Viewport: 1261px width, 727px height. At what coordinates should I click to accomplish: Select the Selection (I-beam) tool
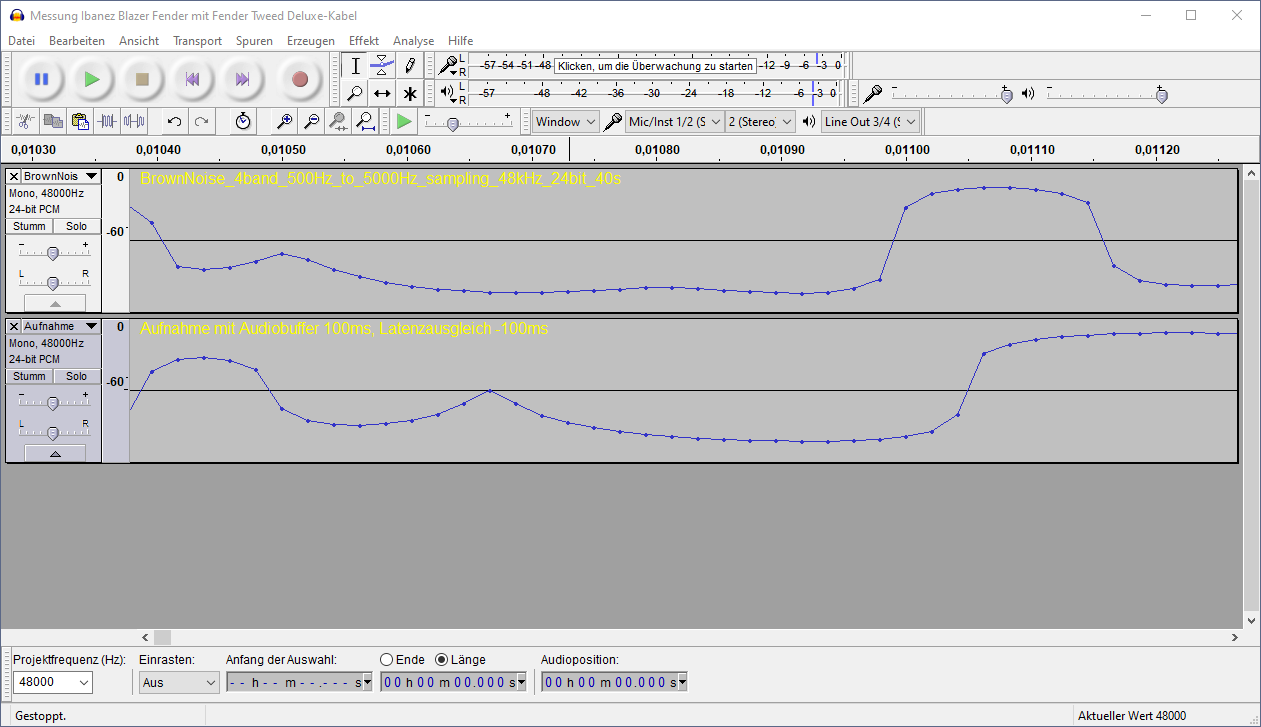(355, 66)
